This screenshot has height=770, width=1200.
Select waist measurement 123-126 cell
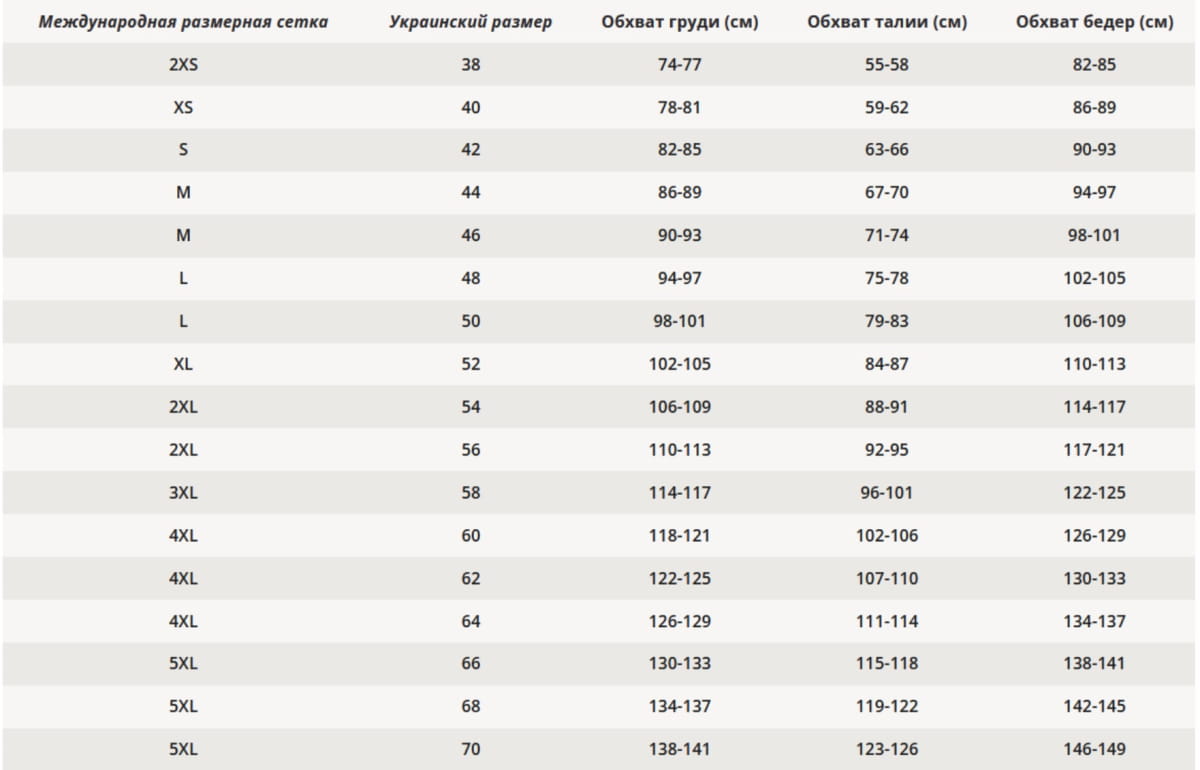(x=886, y=749)
